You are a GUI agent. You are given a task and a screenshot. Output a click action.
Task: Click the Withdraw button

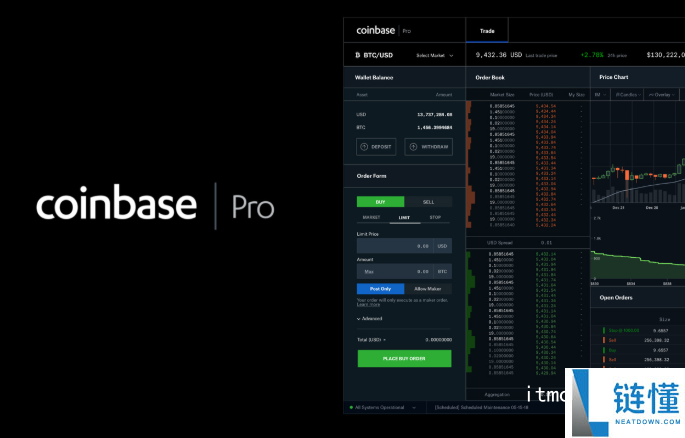tap(429, 147)
